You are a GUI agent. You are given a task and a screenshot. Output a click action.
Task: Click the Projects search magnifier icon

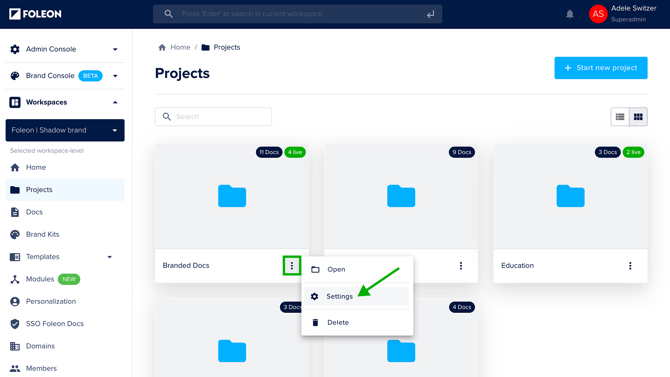coord(167,117)
